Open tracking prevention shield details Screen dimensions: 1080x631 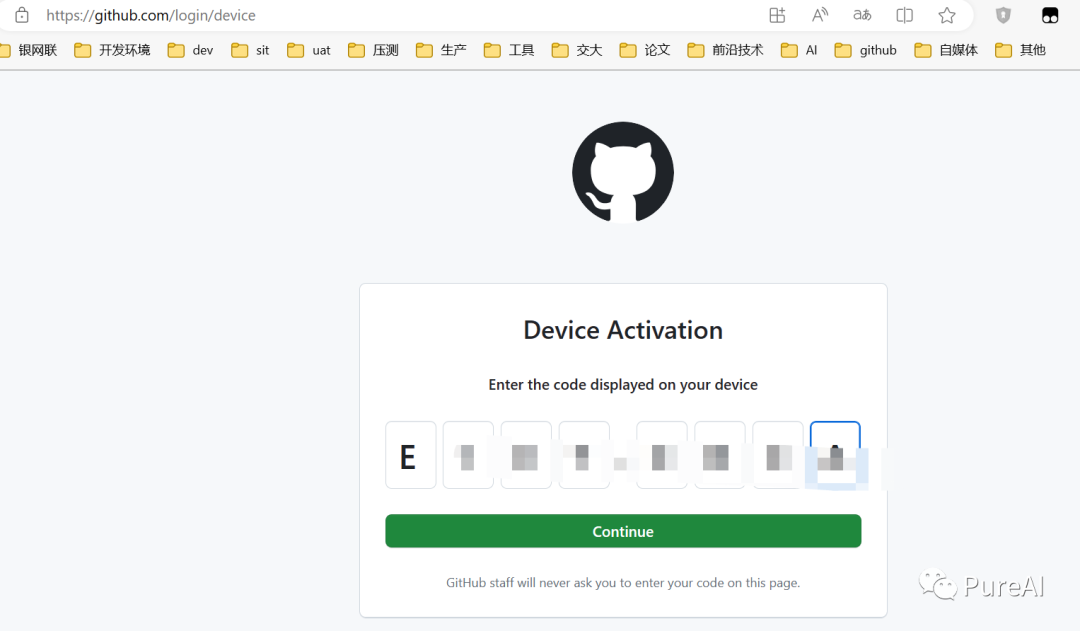pos(1003,15)
